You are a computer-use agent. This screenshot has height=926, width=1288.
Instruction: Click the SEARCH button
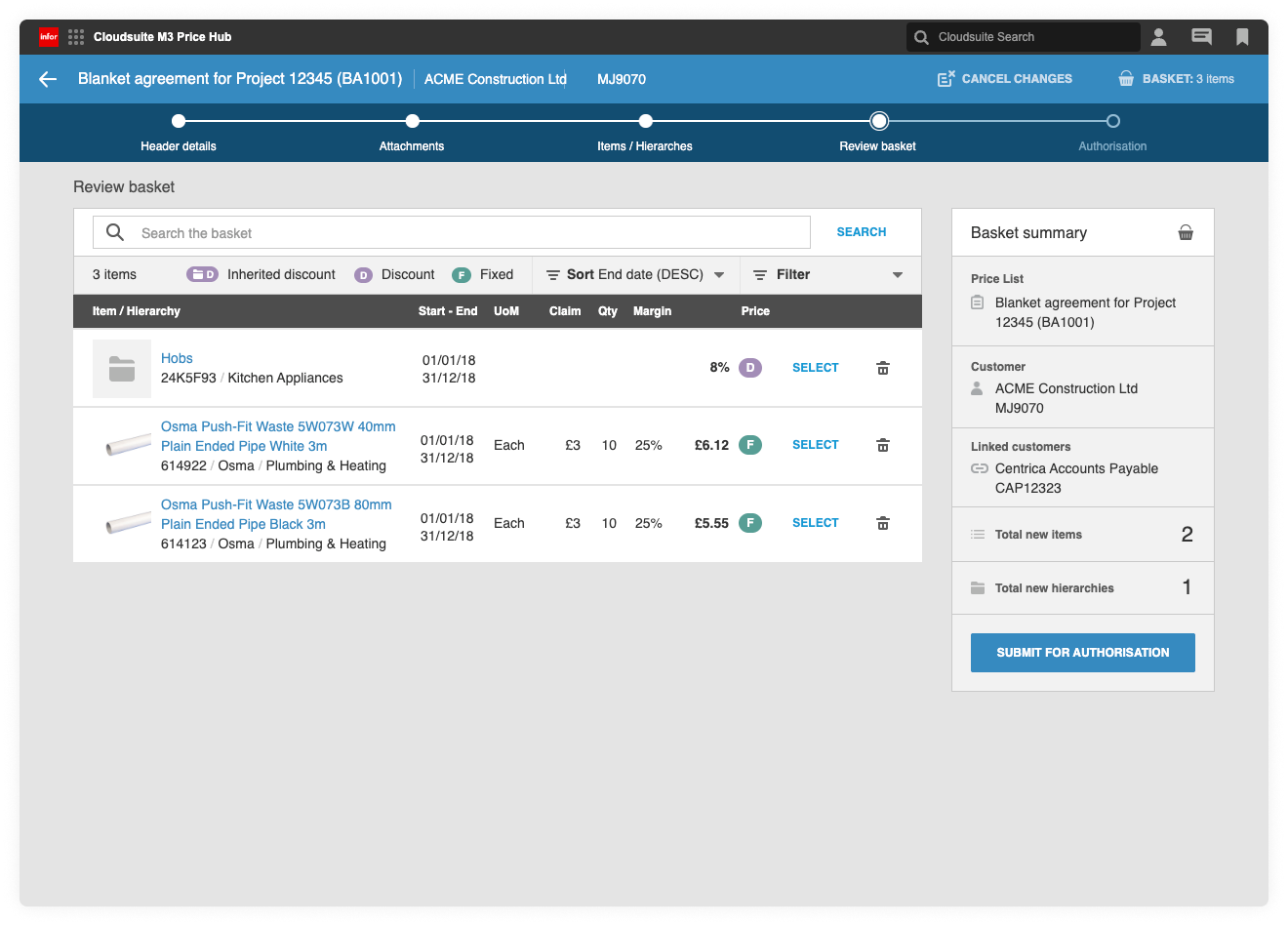[x=862, y=232]
